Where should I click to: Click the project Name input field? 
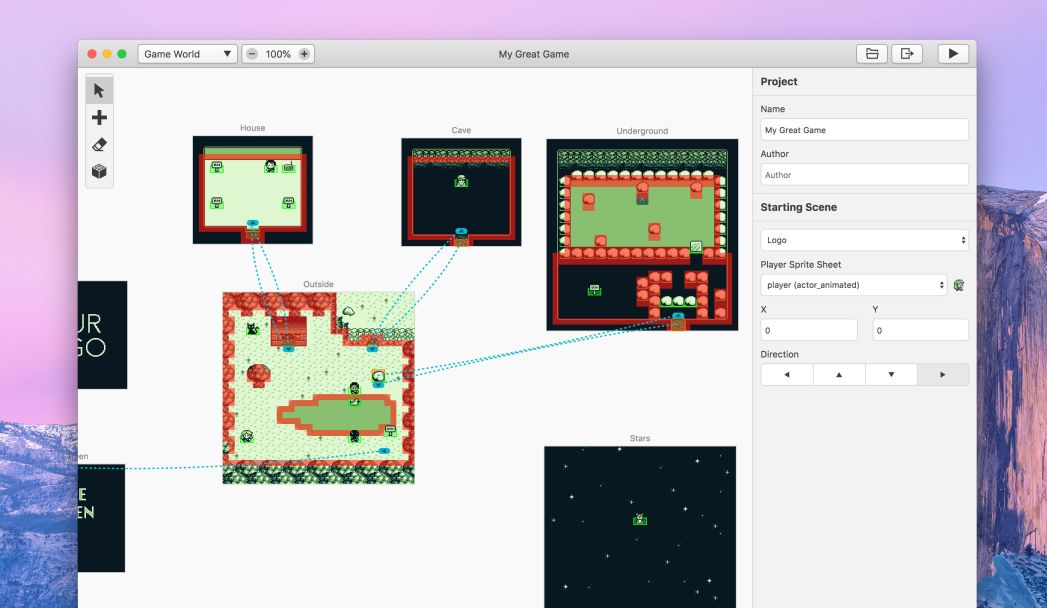tap(864, 130)
